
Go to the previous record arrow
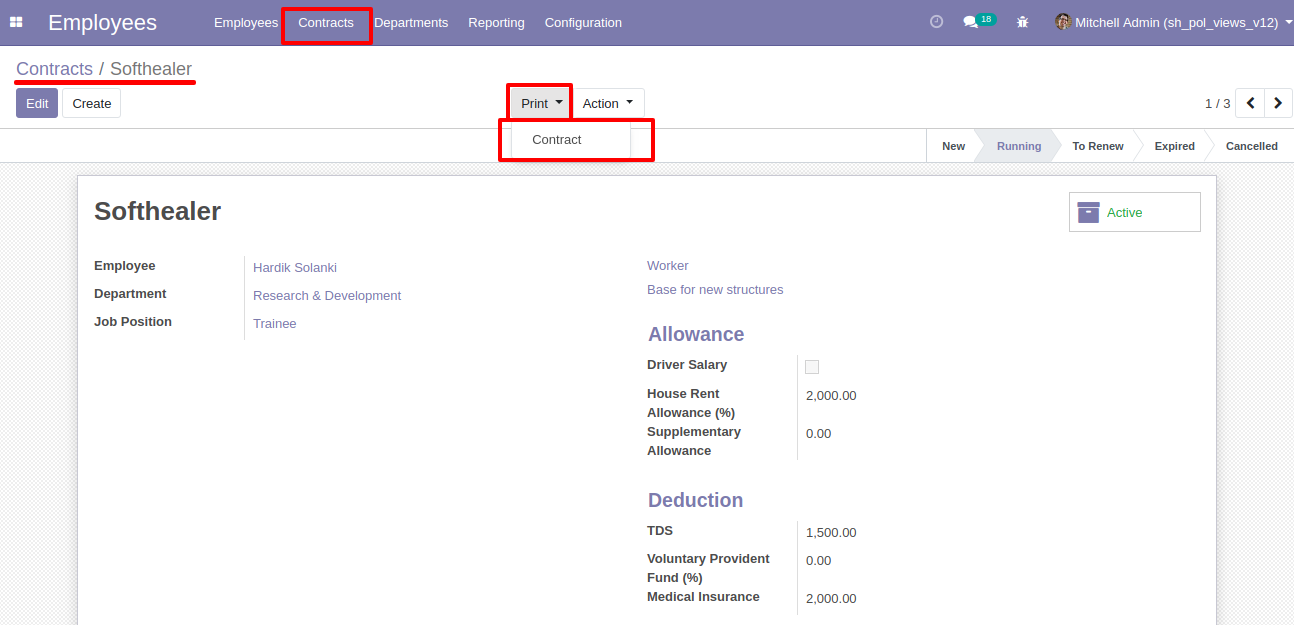pyautogui.click(x=1250, y=103)
